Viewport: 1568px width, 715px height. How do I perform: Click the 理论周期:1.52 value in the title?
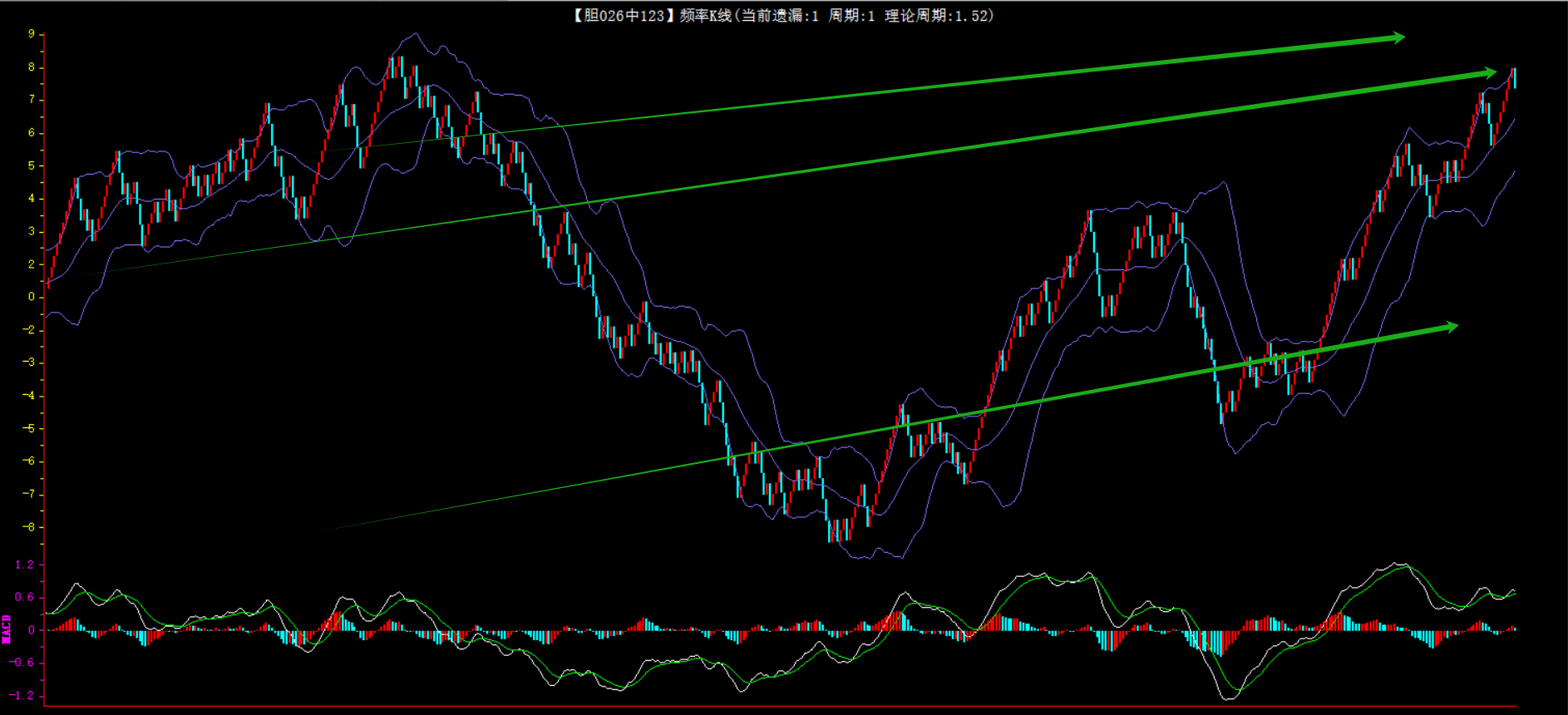click(x=938, y=16)
